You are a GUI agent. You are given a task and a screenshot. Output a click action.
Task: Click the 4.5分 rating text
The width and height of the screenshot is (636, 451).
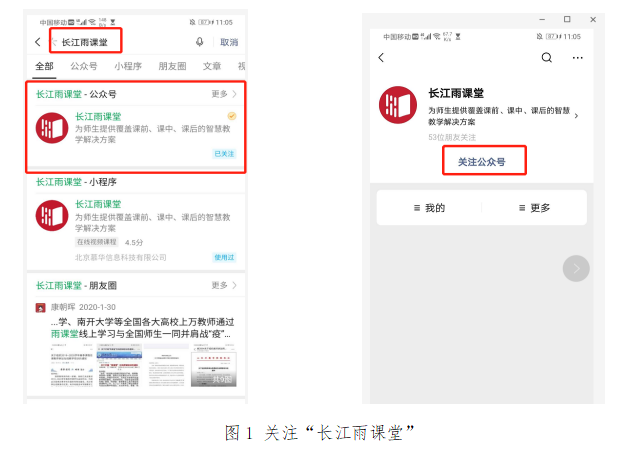(134, 243)
